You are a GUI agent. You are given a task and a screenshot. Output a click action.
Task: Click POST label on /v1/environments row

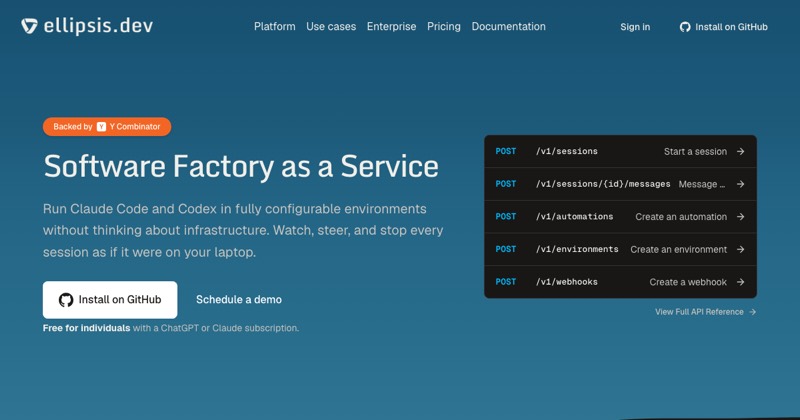[506, 249]
